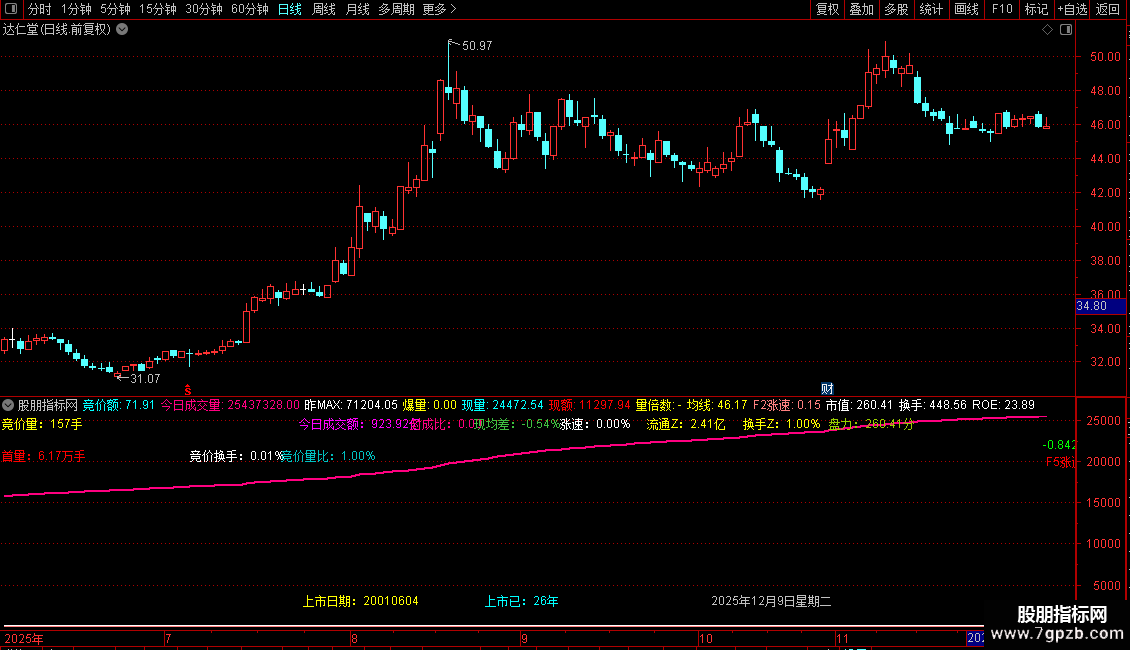Screen dimensions: 1130x650
Task: Click the 均线: 46.17 value
Action: [717, 405]
